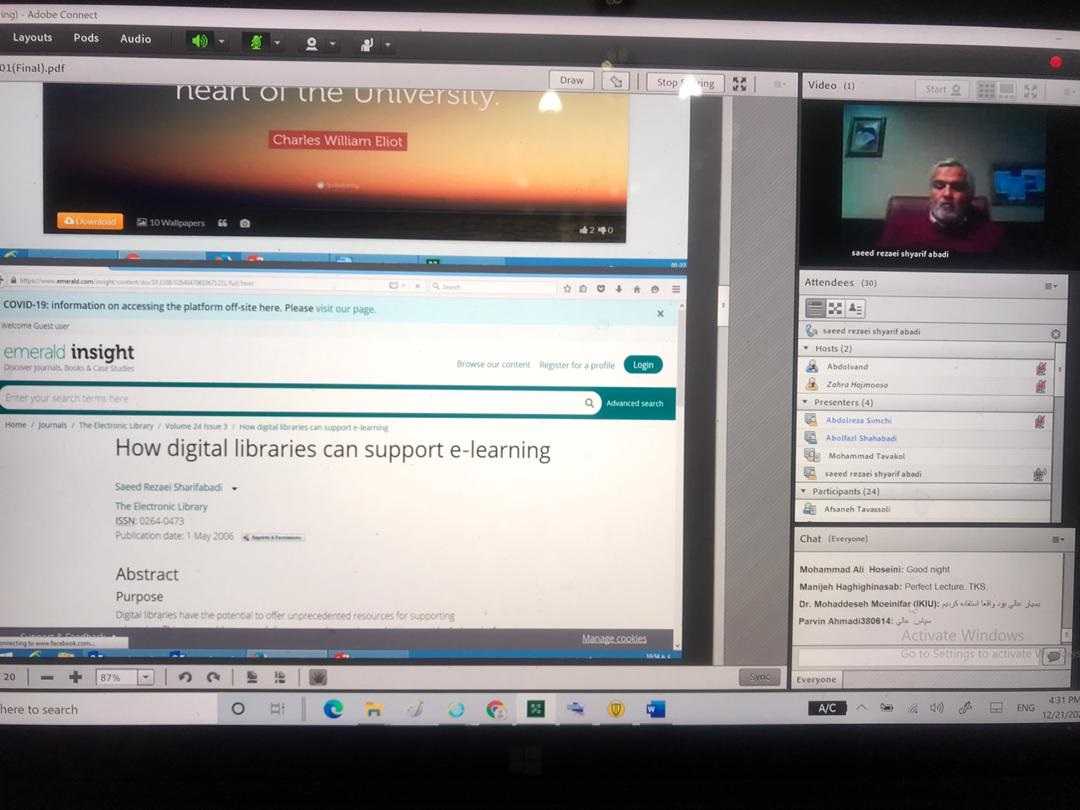Toggle full screen for the Share pod
Image resolution: width=1080 pixels, height=810 pixels.
(x=740, y=84)
